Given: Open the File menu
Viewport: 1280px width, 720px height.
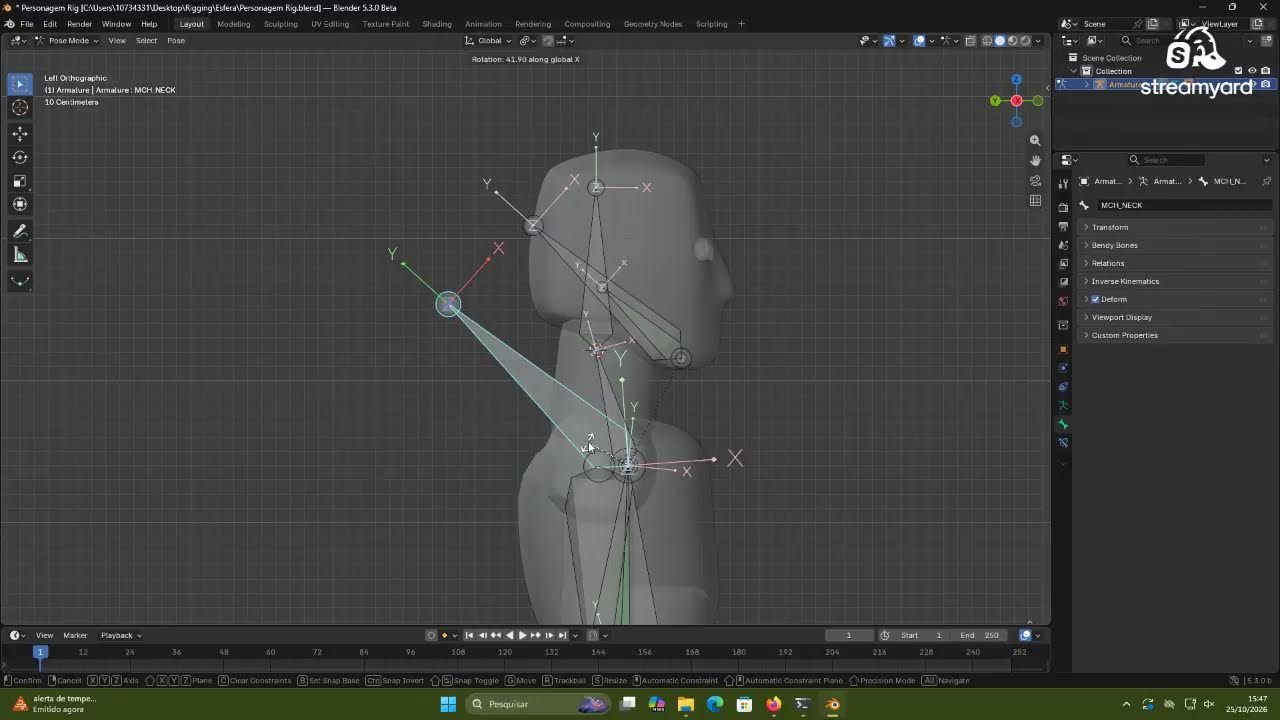Looking at the screenshot, I should (x=27, y=24).
